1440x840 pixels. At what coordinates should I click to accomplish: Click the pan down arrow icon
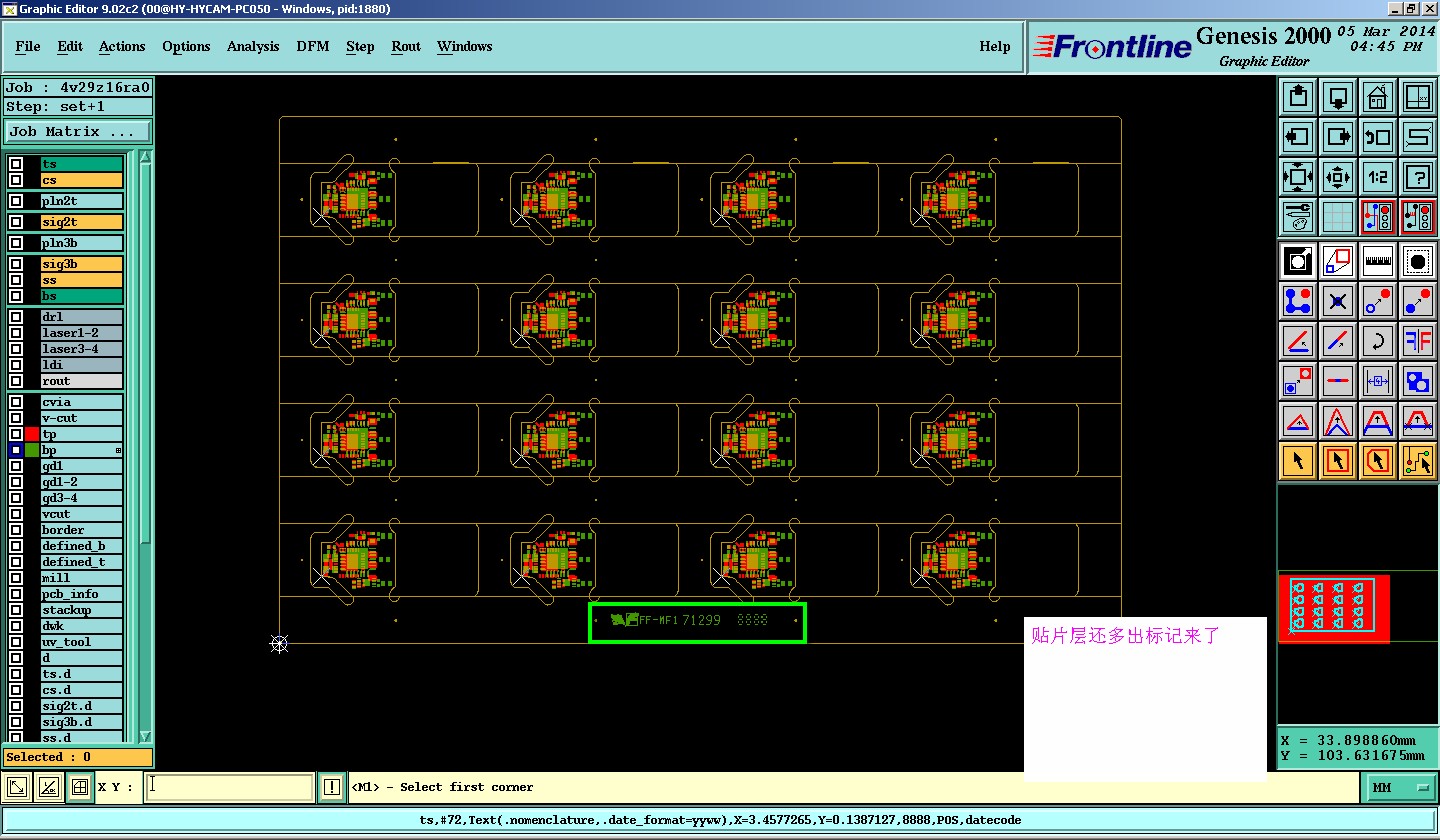(x=1338, y=98)
